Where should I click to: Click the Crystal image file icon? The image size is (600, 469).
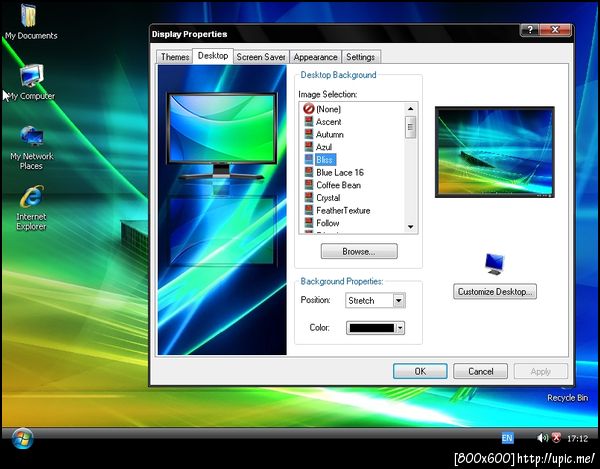309,197
